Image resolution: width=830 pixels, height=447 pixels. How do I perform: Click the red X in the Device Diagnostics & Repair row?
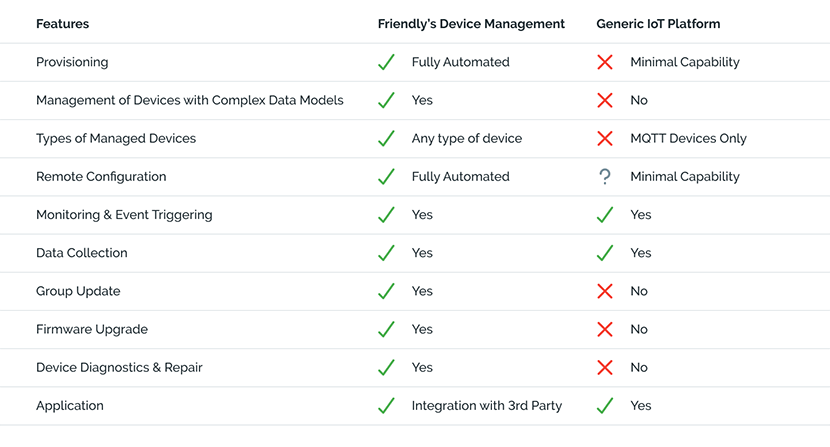(x=605, y=367)
